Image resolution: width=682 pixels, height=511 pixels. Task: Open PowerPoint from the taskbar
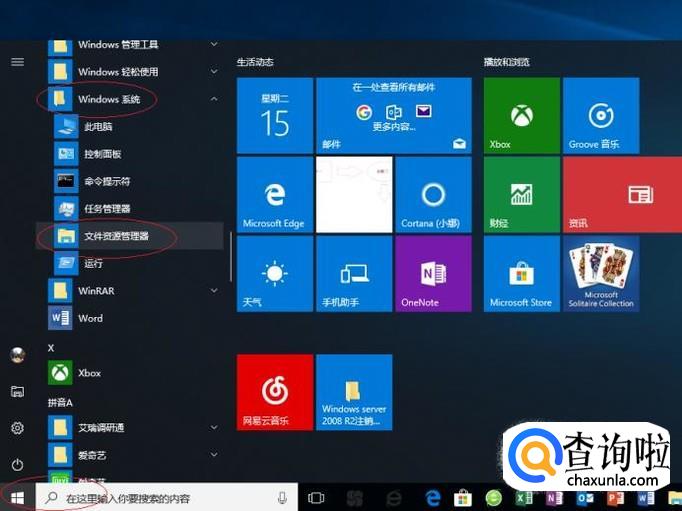615,498
